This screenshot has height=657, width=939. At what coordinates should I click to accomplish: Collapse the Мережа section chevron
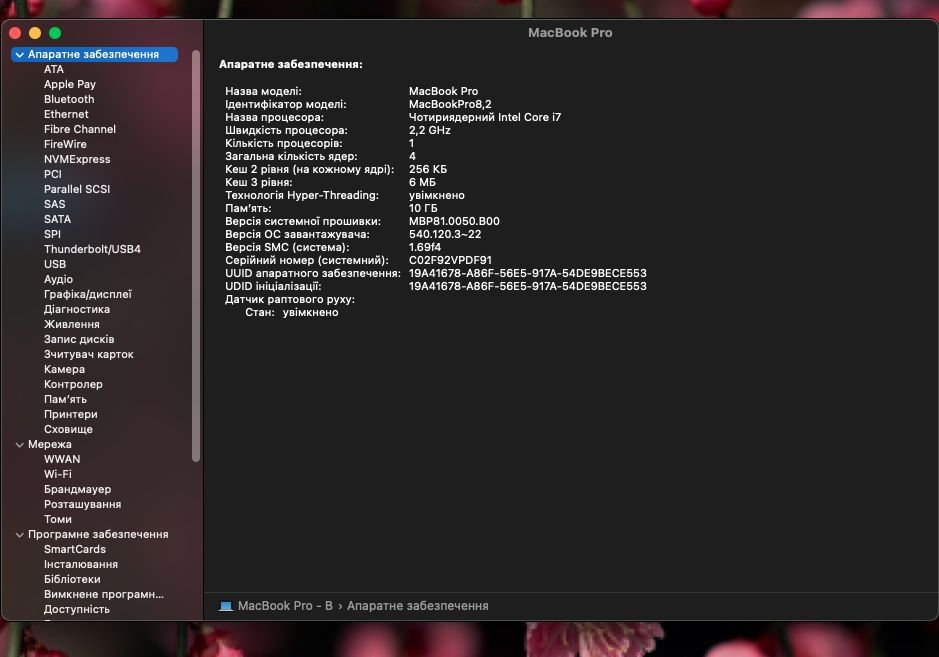[20, 444]
